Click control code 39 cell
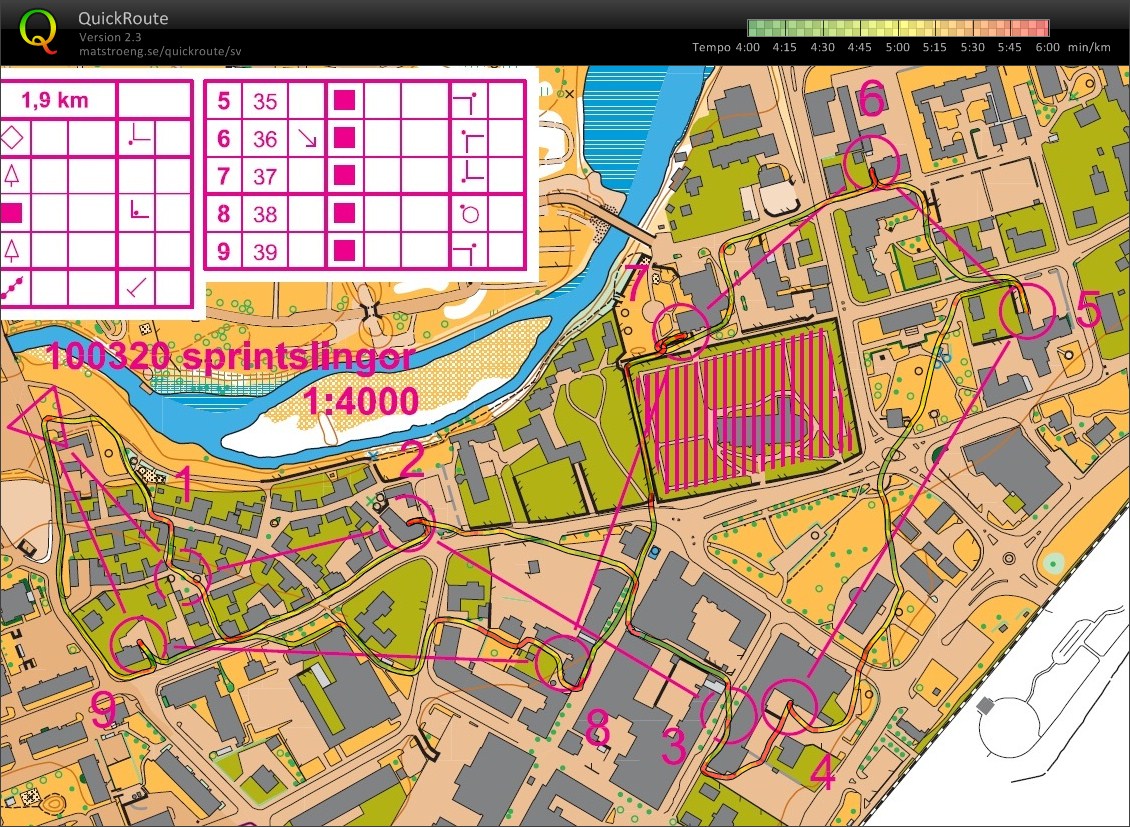Image resolution: width=1130 pixels, height=827 pixels. click(264, 251)
